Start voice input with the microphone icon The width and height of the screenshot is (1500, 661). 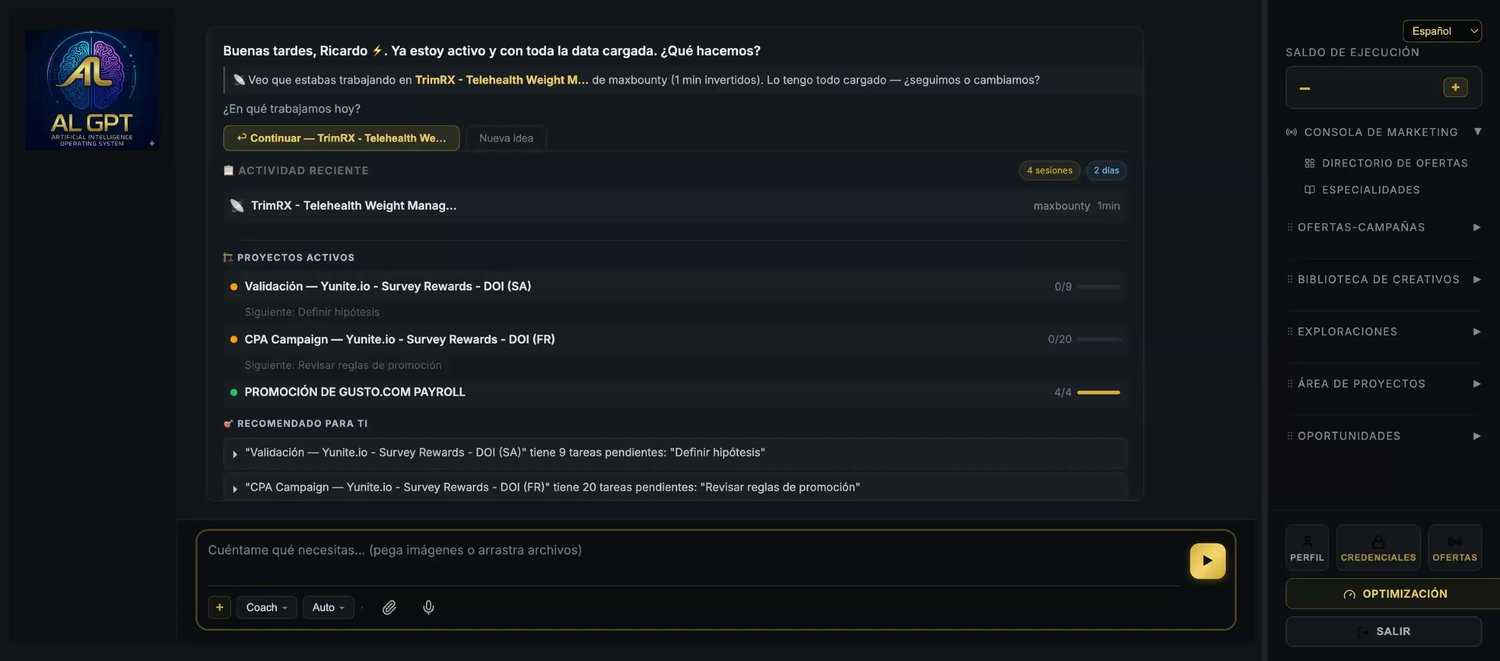[x=428, y=607]
